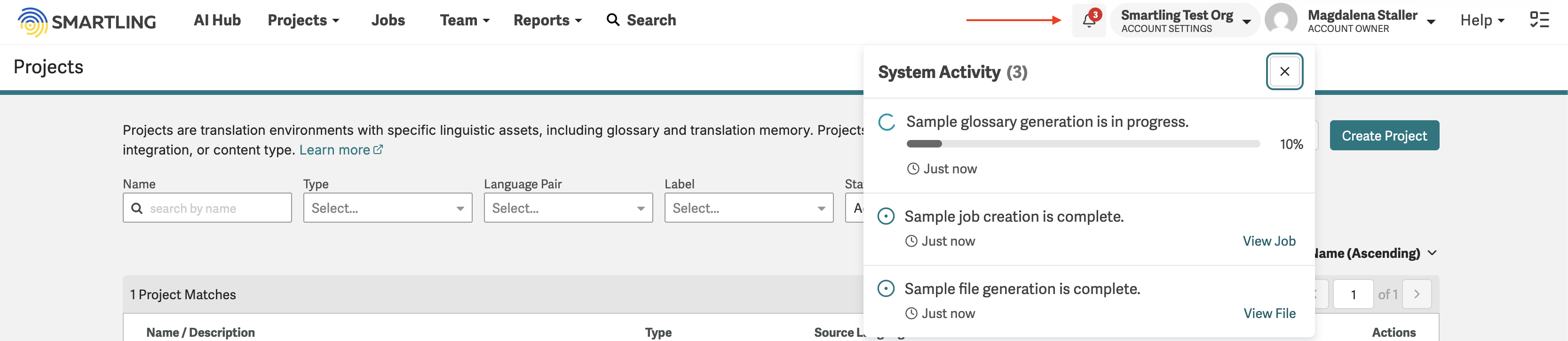The image size is (1568, 341).
Task: Click the status icon for Sample job creation
Action: coord(886,217)
